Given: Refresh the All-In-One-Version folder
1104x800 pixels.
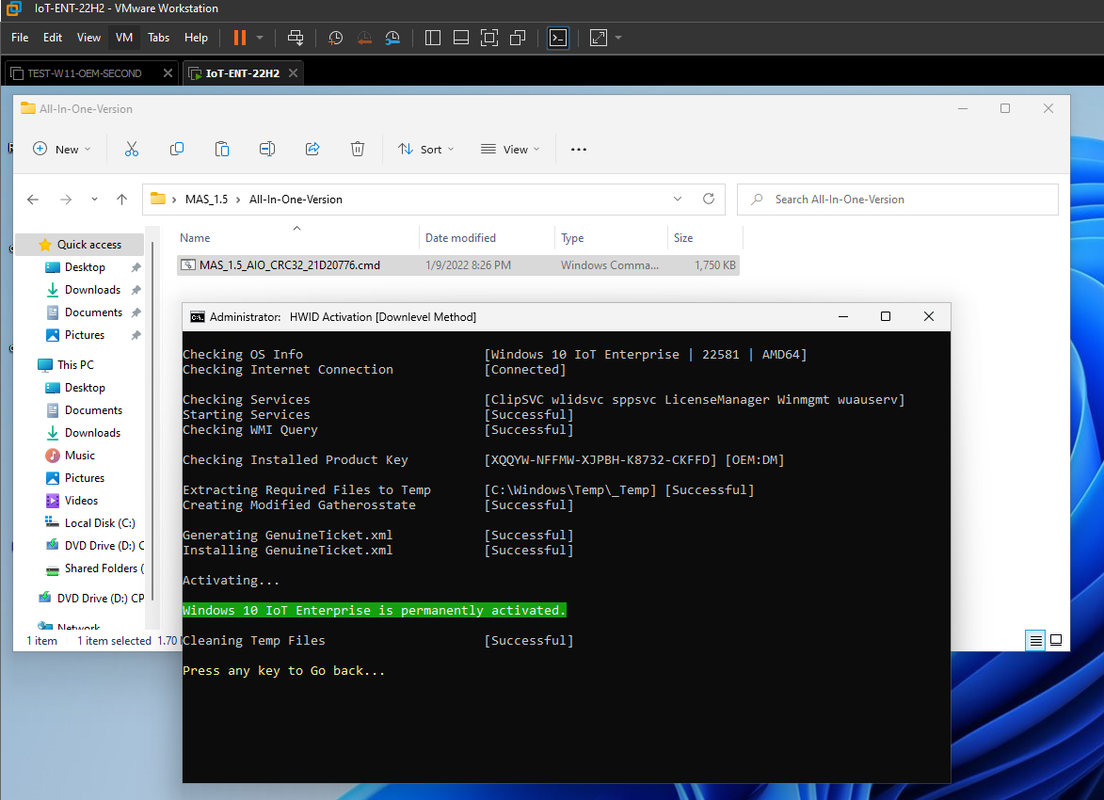Looking at the screenshot, I should tap(709, 199).
